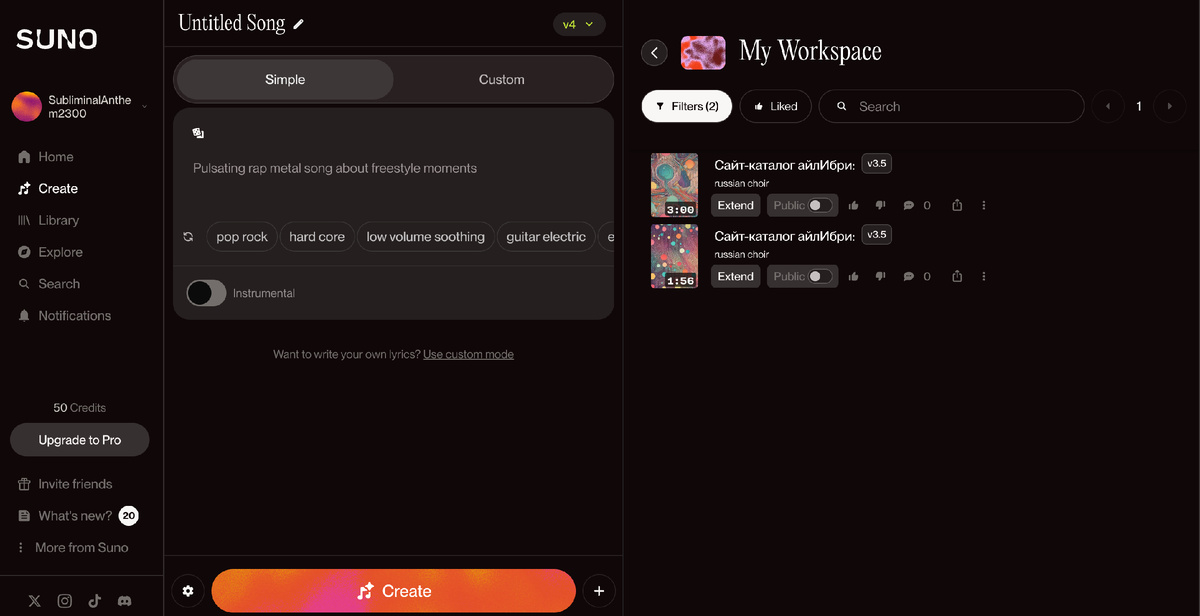Refresh the style suggestion tags
Viewport: 1200px width, 616px height.
(188, 237)
